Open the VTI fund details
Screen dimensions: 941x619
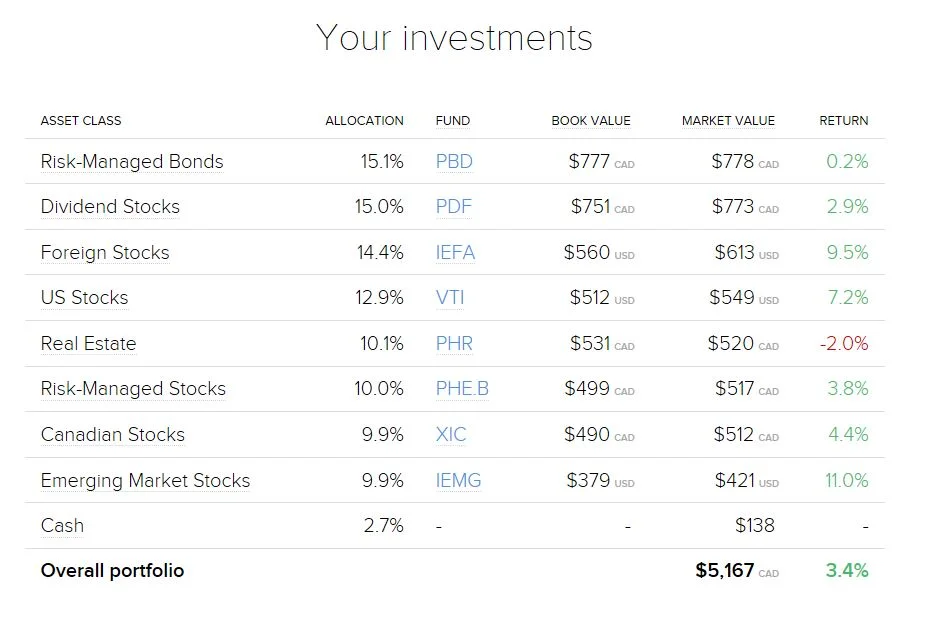tap(450, 298)
